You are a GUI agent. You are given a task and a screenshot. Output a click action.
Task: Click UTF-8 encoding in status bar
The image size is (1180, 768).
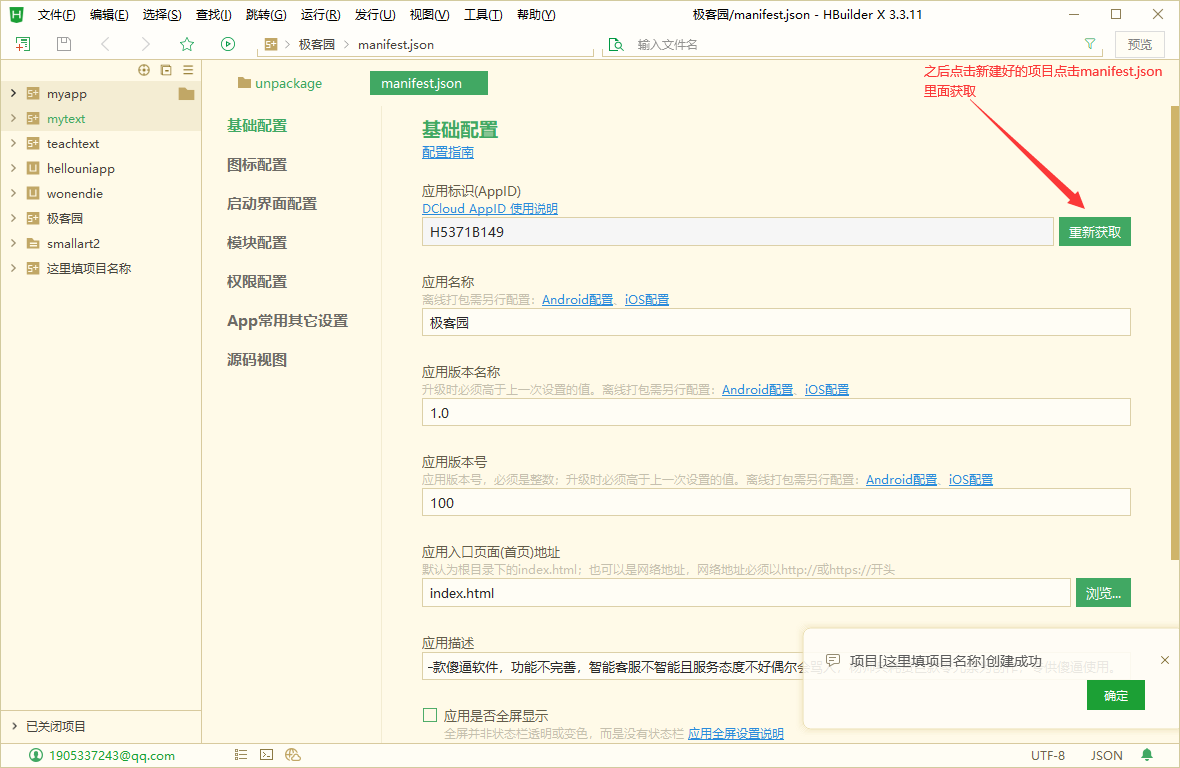click(x=1048, y=755)
